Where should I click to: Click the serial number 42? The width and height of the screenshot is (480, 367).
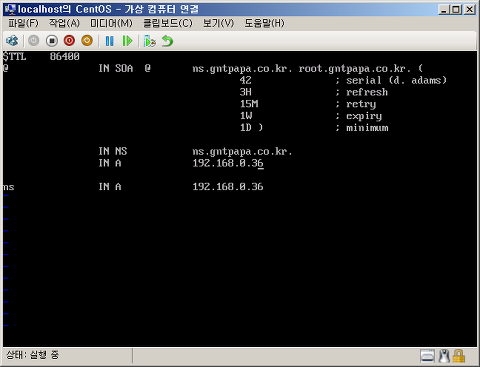pyautogui.click(x=246, y=80)
